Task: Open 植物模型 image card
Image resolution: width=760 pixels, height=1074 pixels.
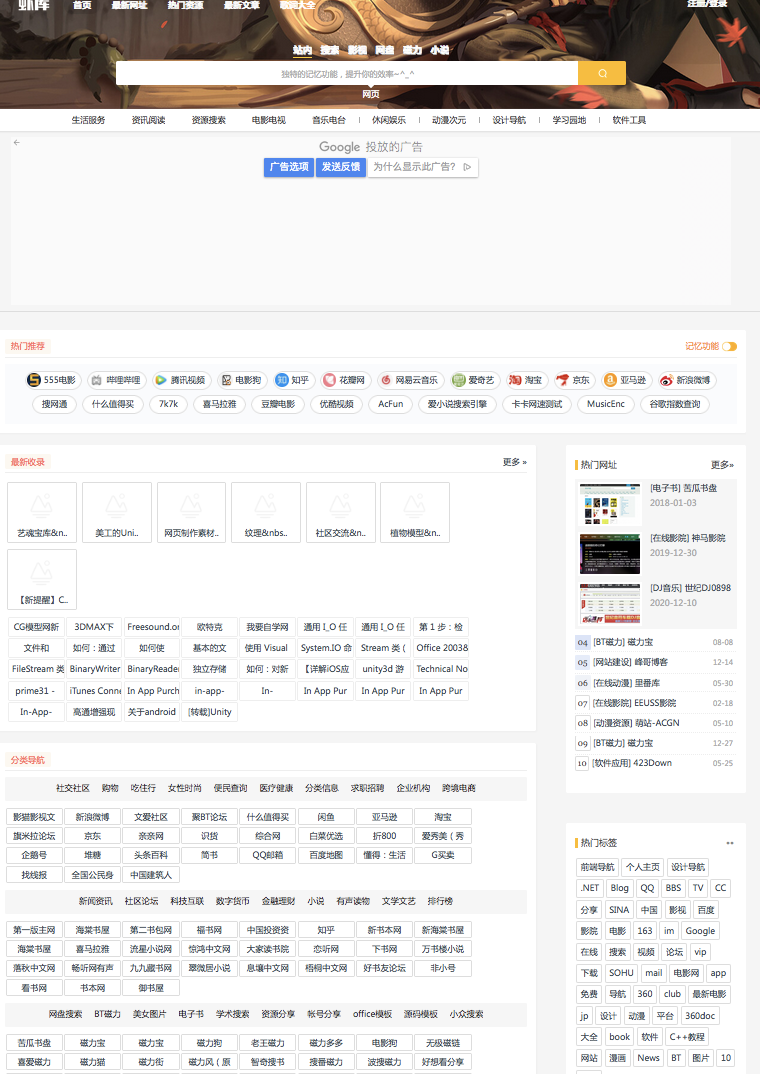Action: (x=415, y=512)
